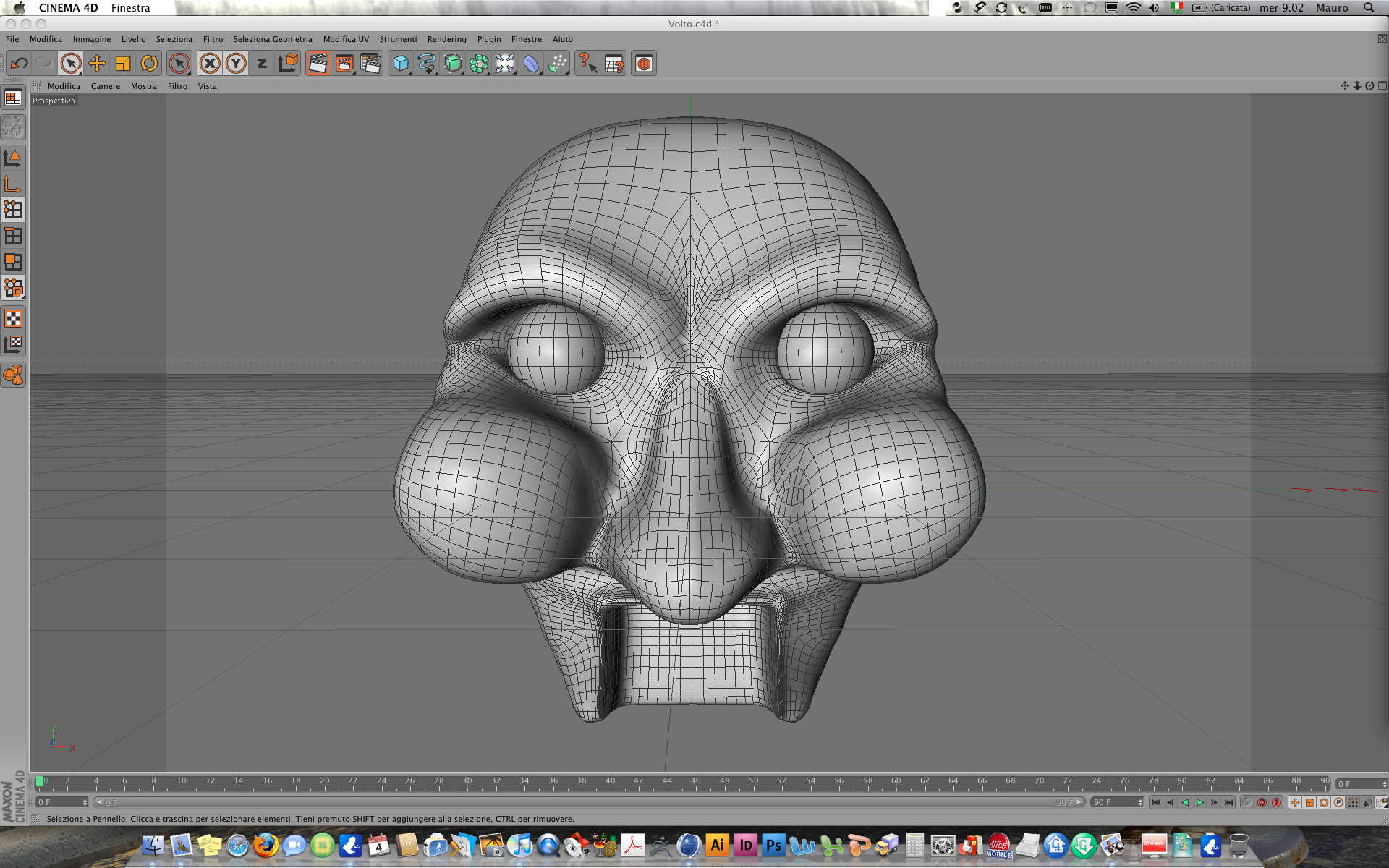Screen dimensions: 1389x868
Task: Click the Undo arrow icon
Action: tap(19, 64)
